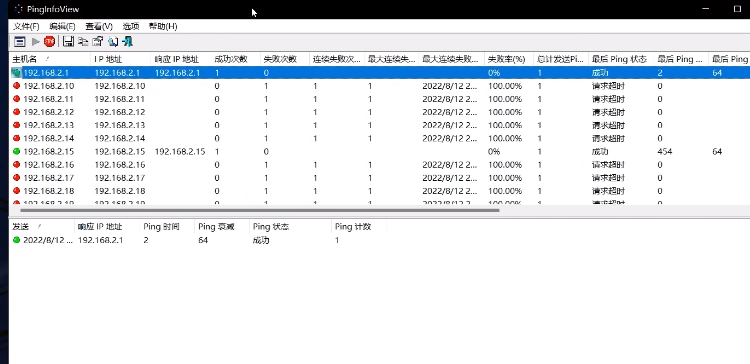Open the Properties toolbar icon
The image size is (750, 364).
point(98,42)
